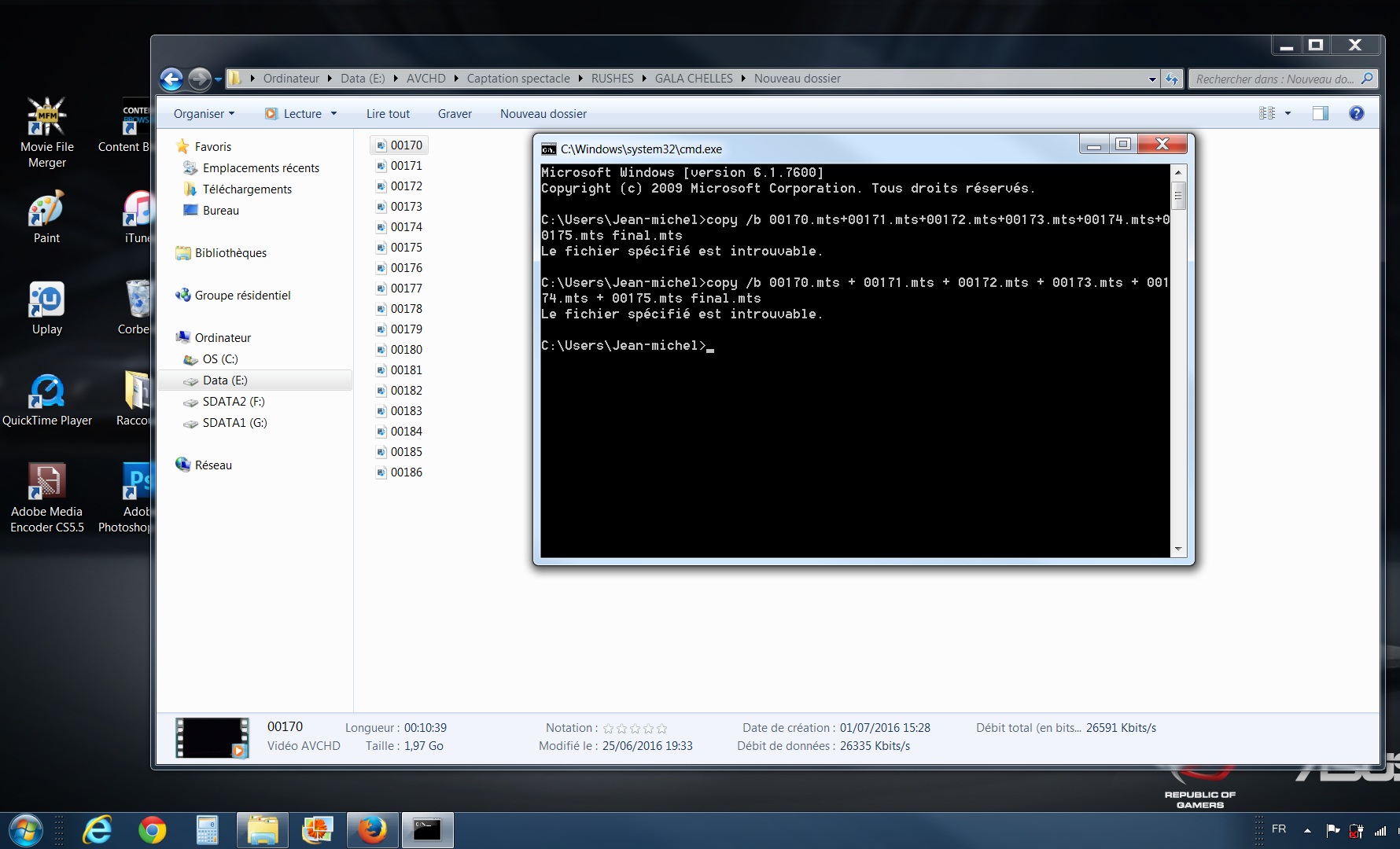Image resolution: width=1400 pixels, height=849 pixels.
Task: Click the Explorer Back arrow button
Action: (171, 79)
